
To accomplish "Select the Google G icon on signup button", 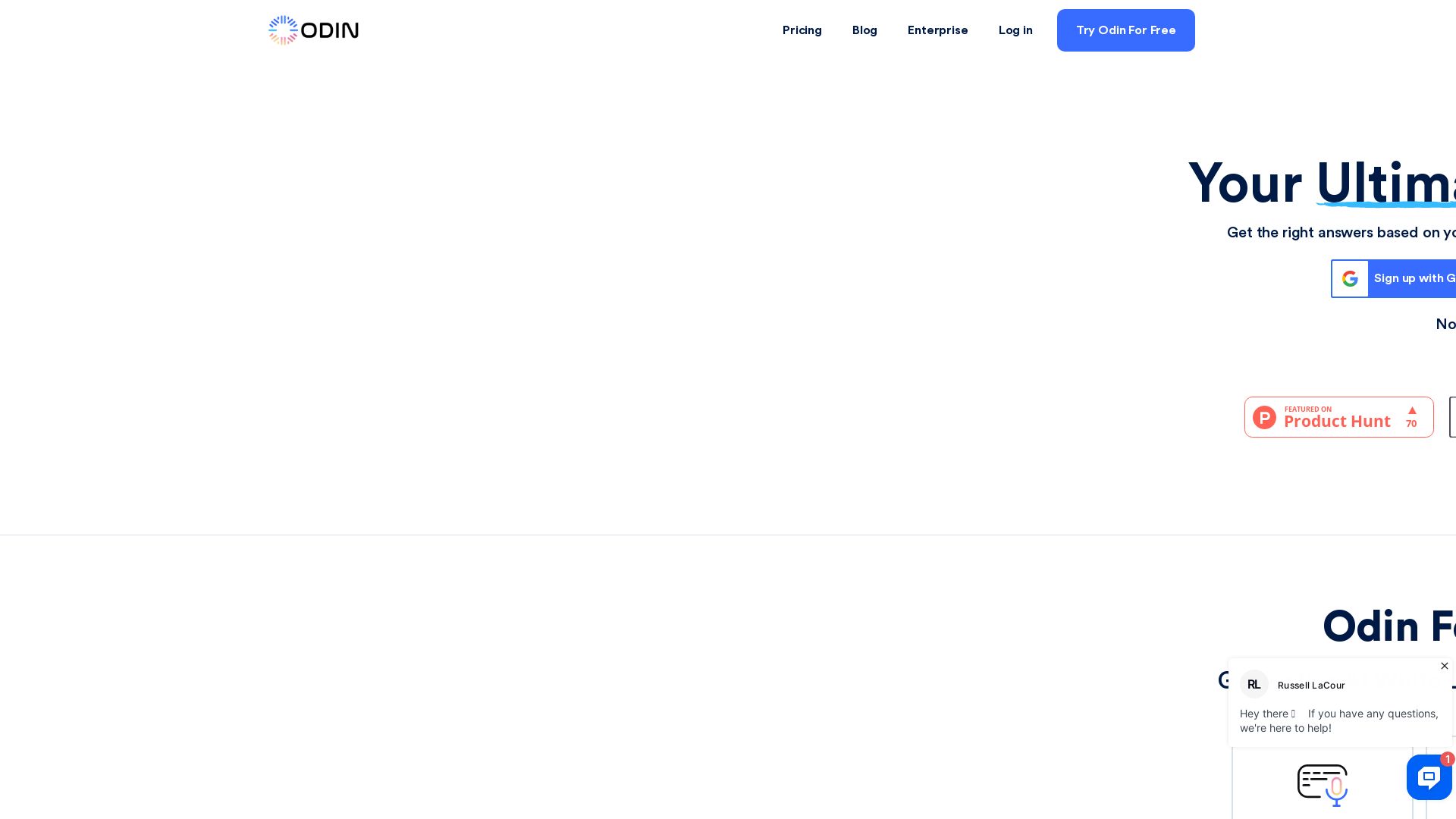I will (x=1350, y=278).
